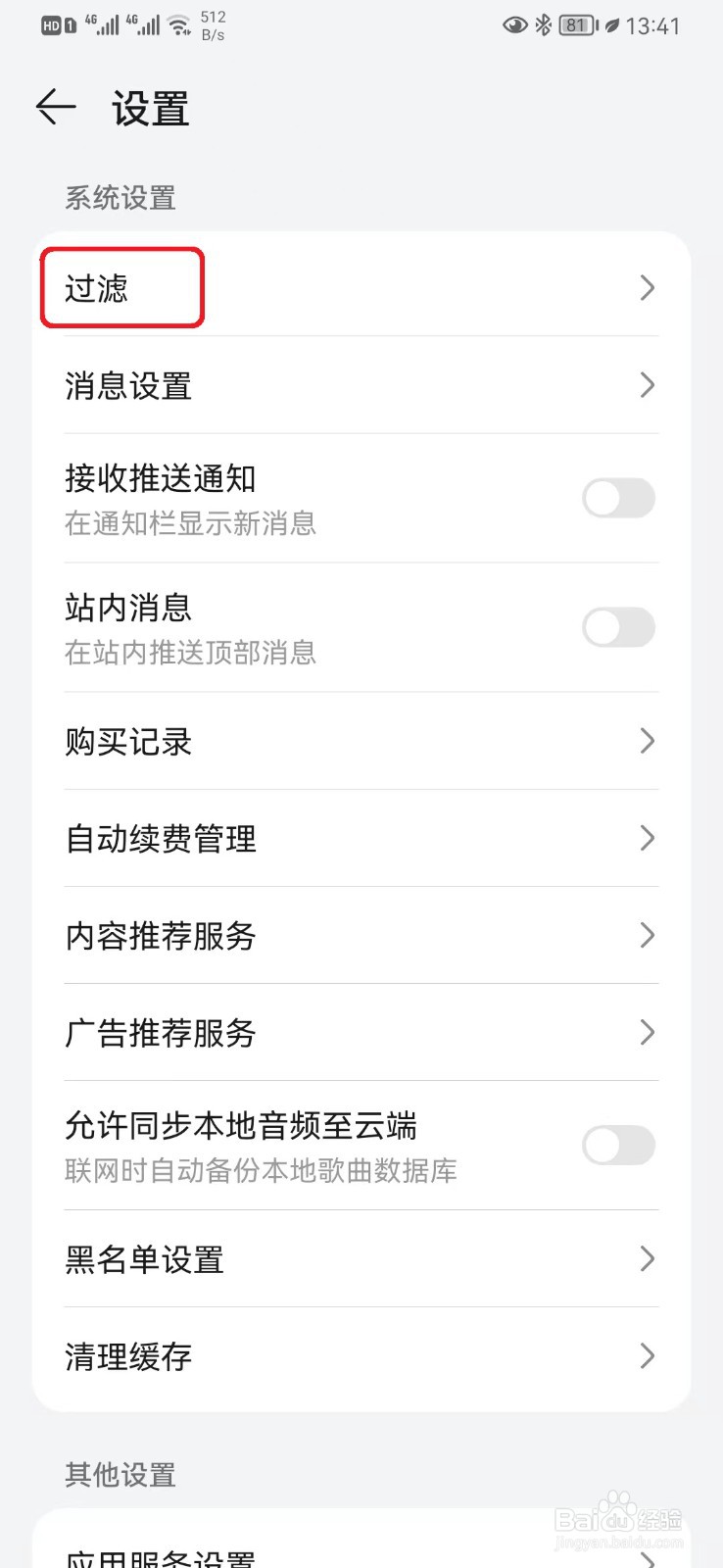
Task: Expand 消息设置 via its chevron
Action: (x=647, y=385)
